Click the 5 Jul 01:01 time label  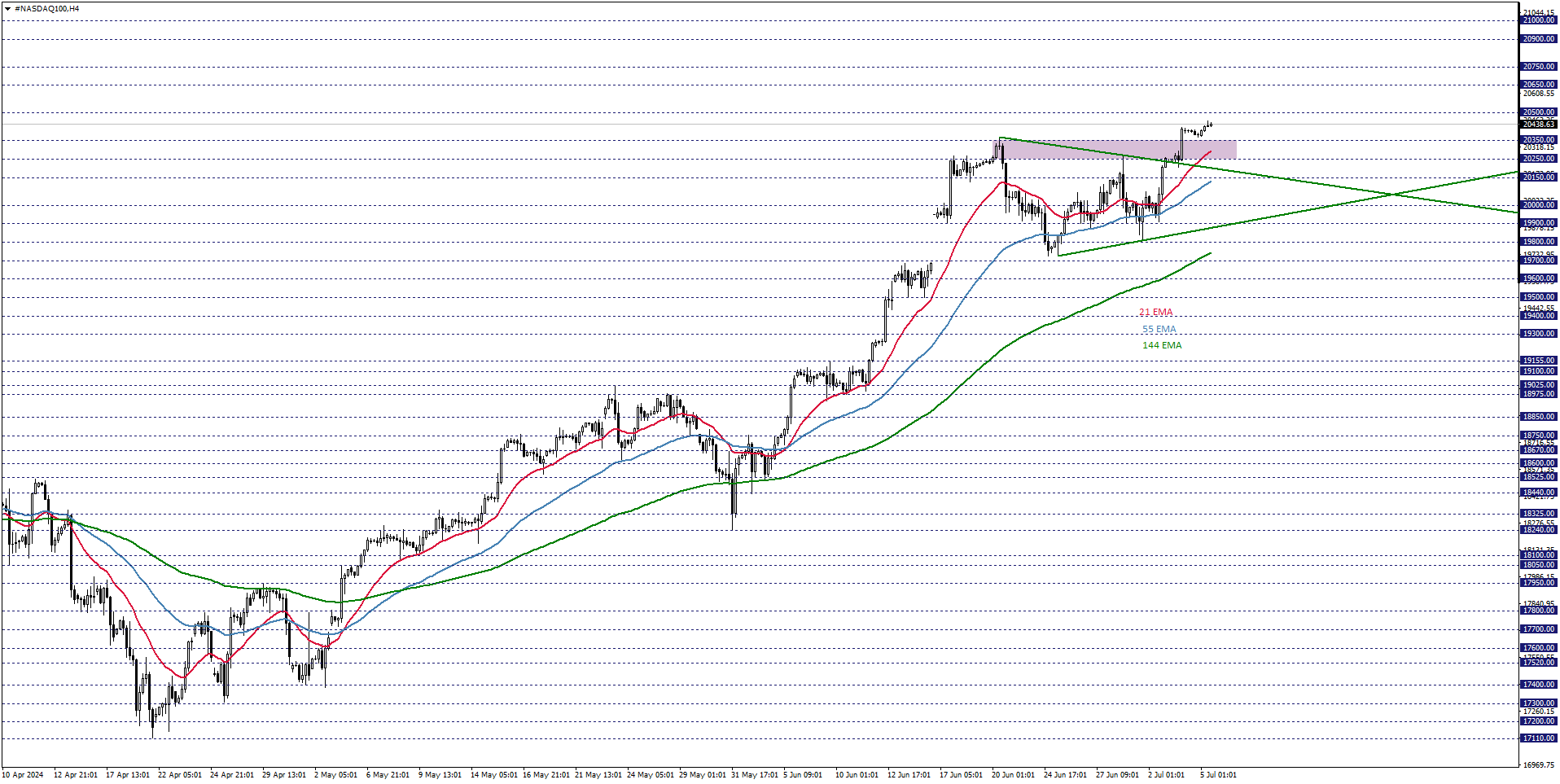1218,775
